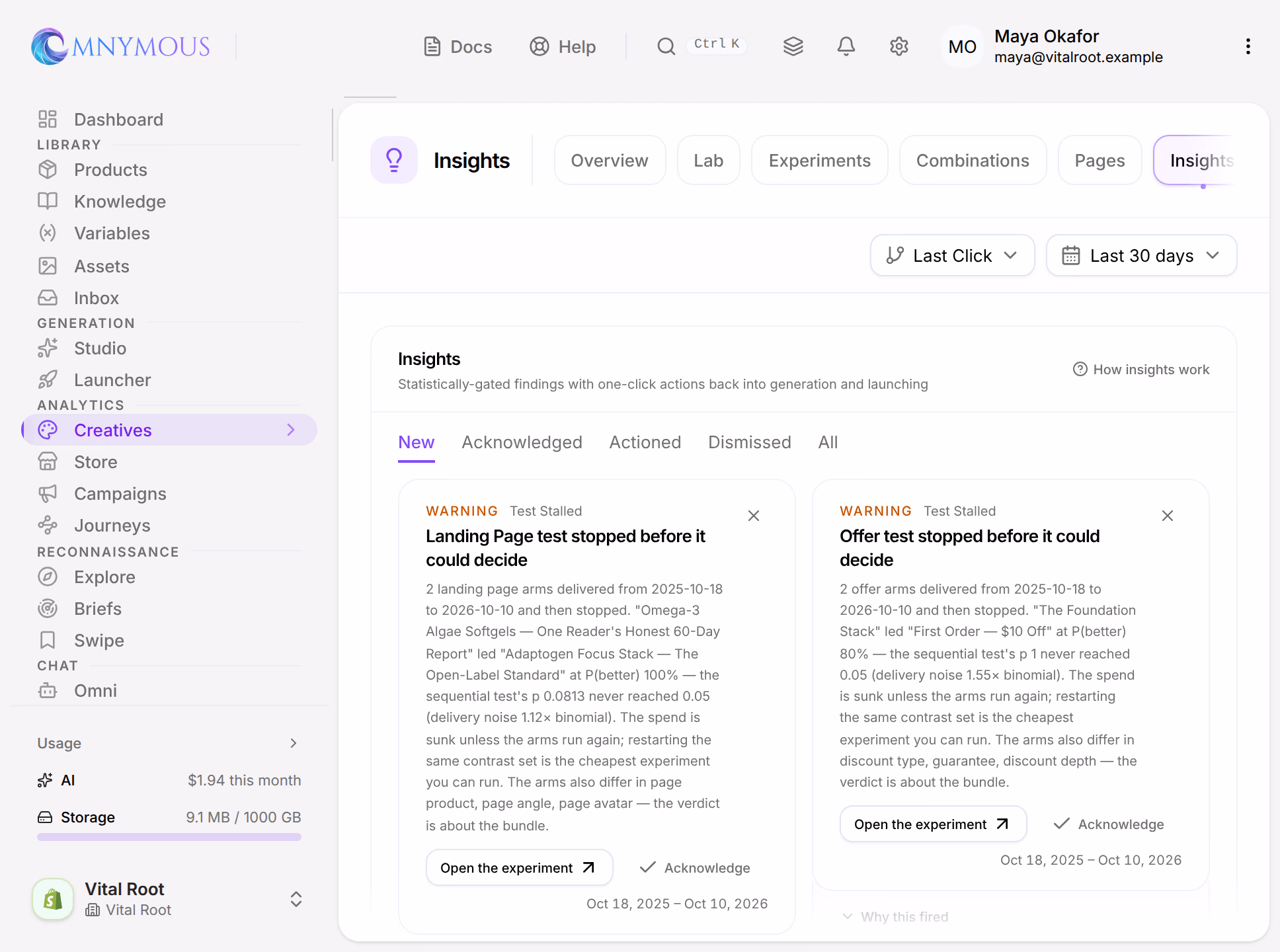Switch to the Actioned insights tab
The width and height of the screenshot is (1280, 952).
pos(645,442)
